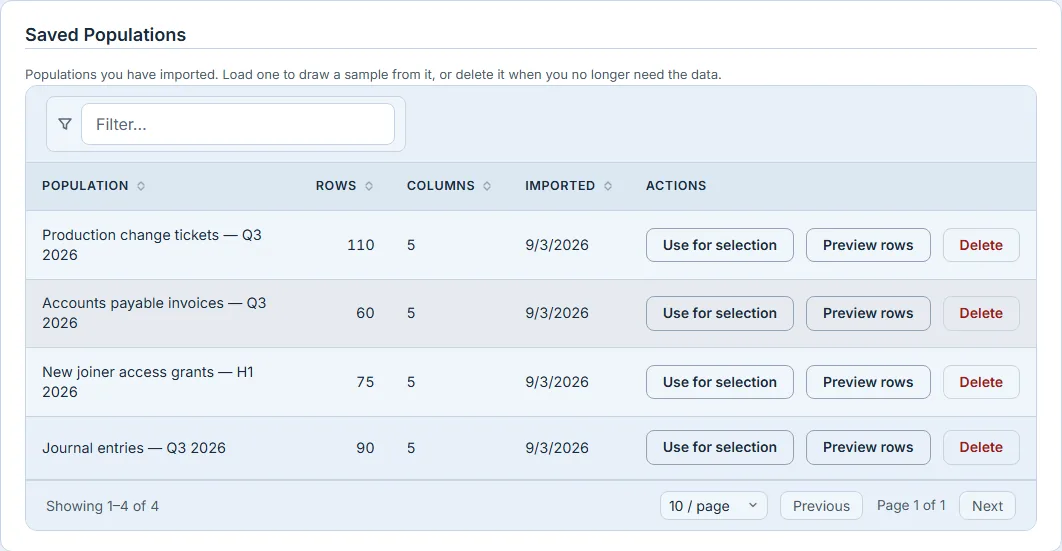The height and width of the screenshot is (551, 1062).
Task: Sort by Columns column sort icon
Action: (487, 186)
